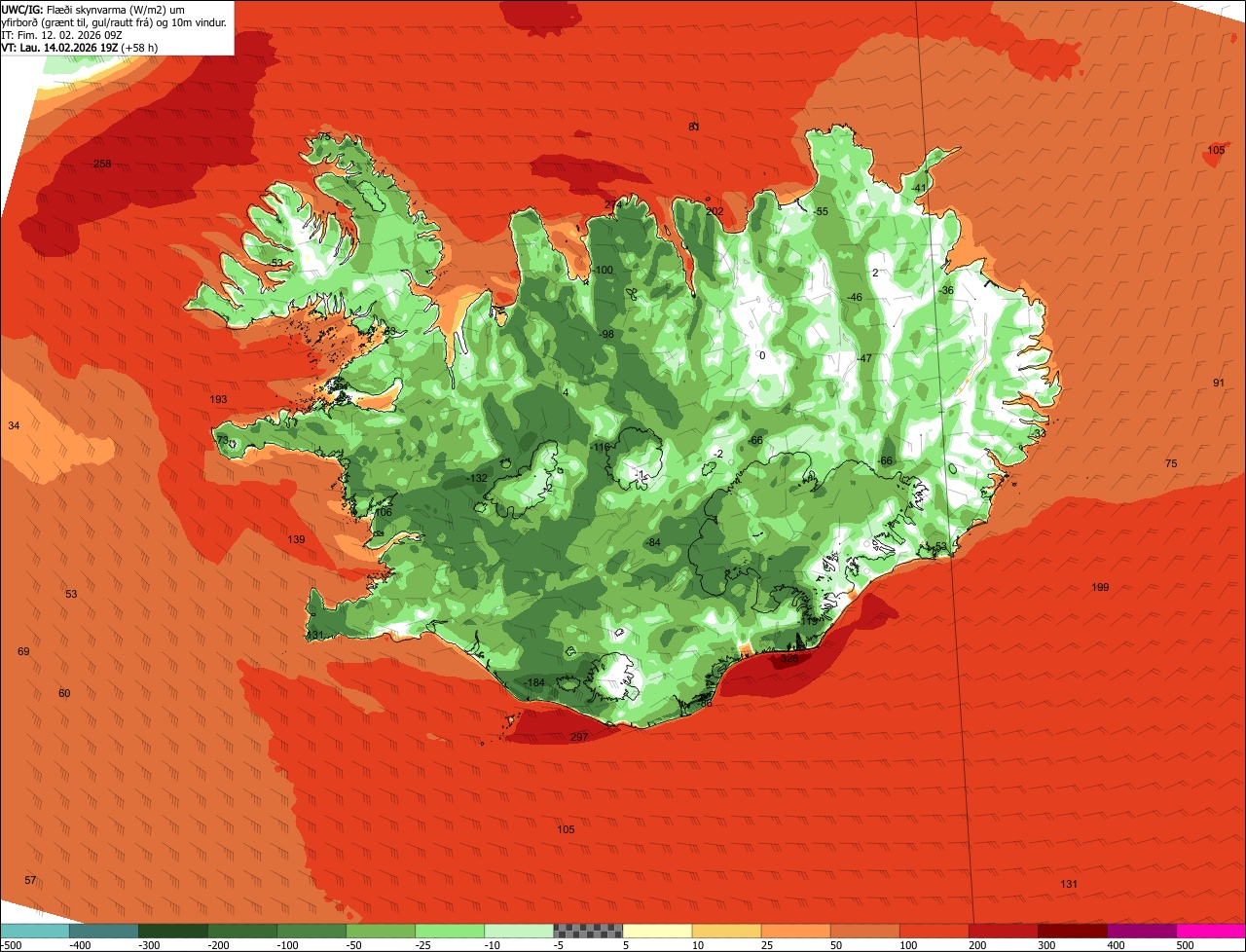Image resolution: width=1246 pixels, height=952 pixels.
Task: Select the 328 value off the southeast coast
Action: point(789,658)
